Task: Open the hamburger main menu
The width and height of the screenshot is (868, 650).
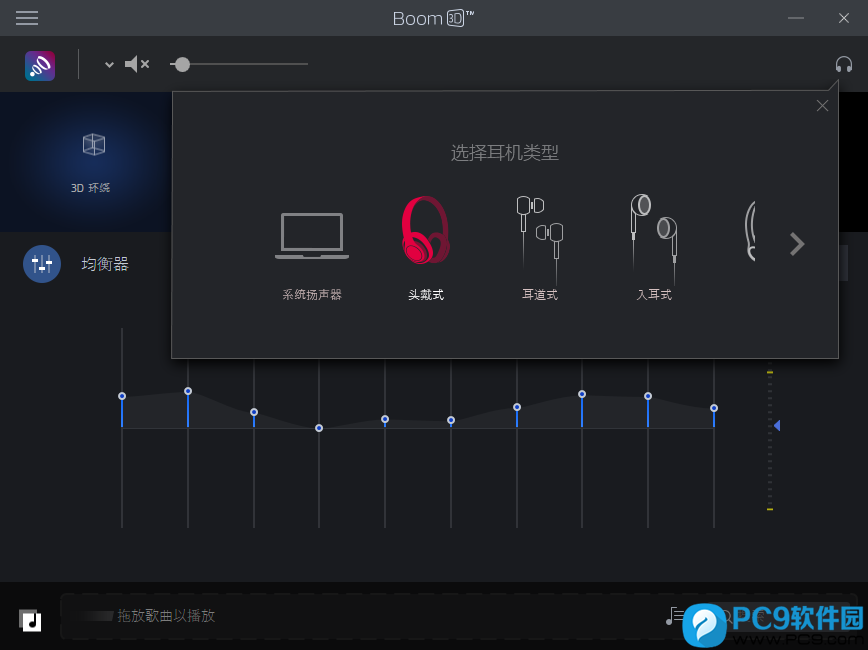Action: [x=27, y=18]
